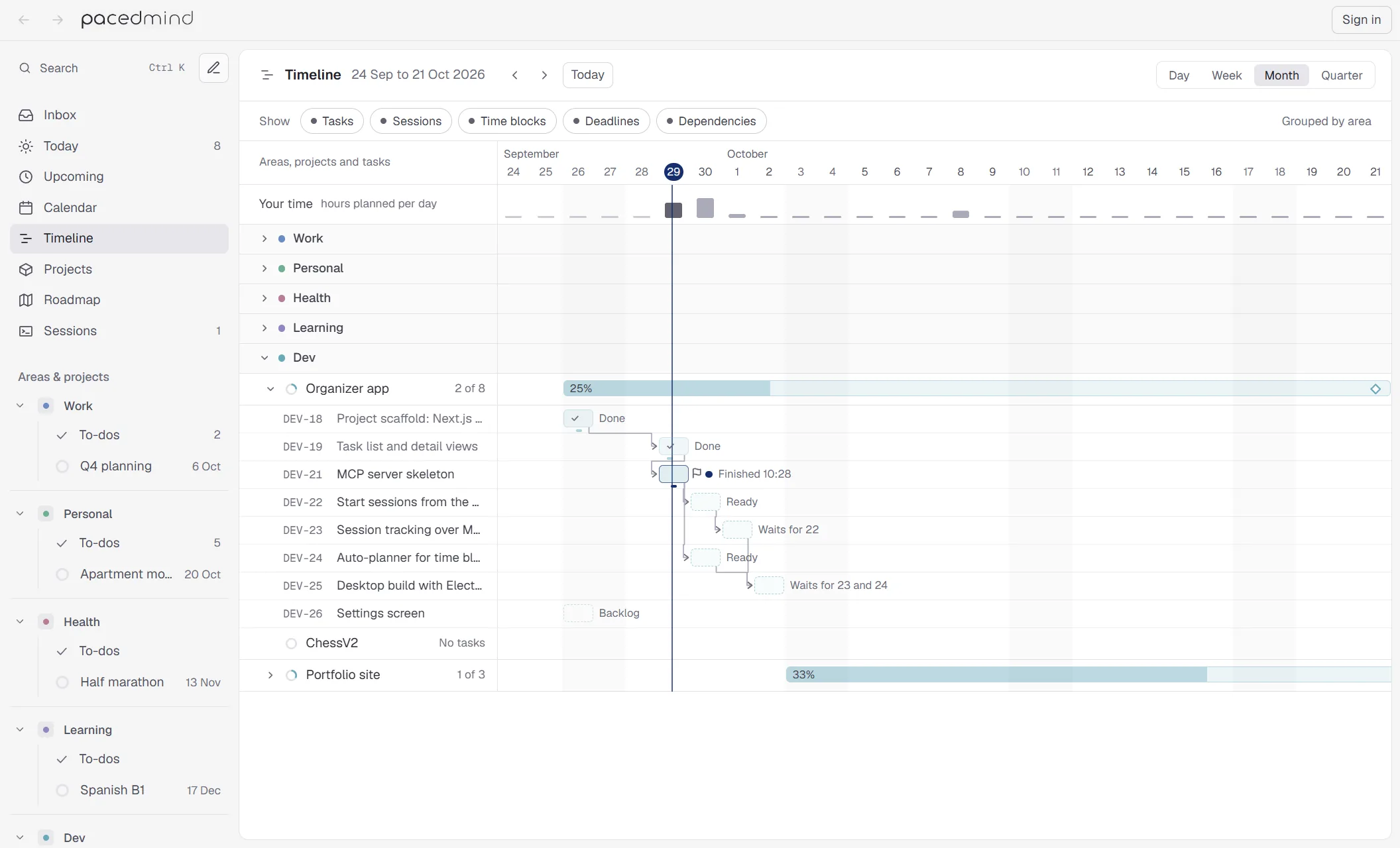The height and width of the screenshot is (848, 1400).
Task: Click the timeline menu icon beside the title
Action: tap(267, 75)
